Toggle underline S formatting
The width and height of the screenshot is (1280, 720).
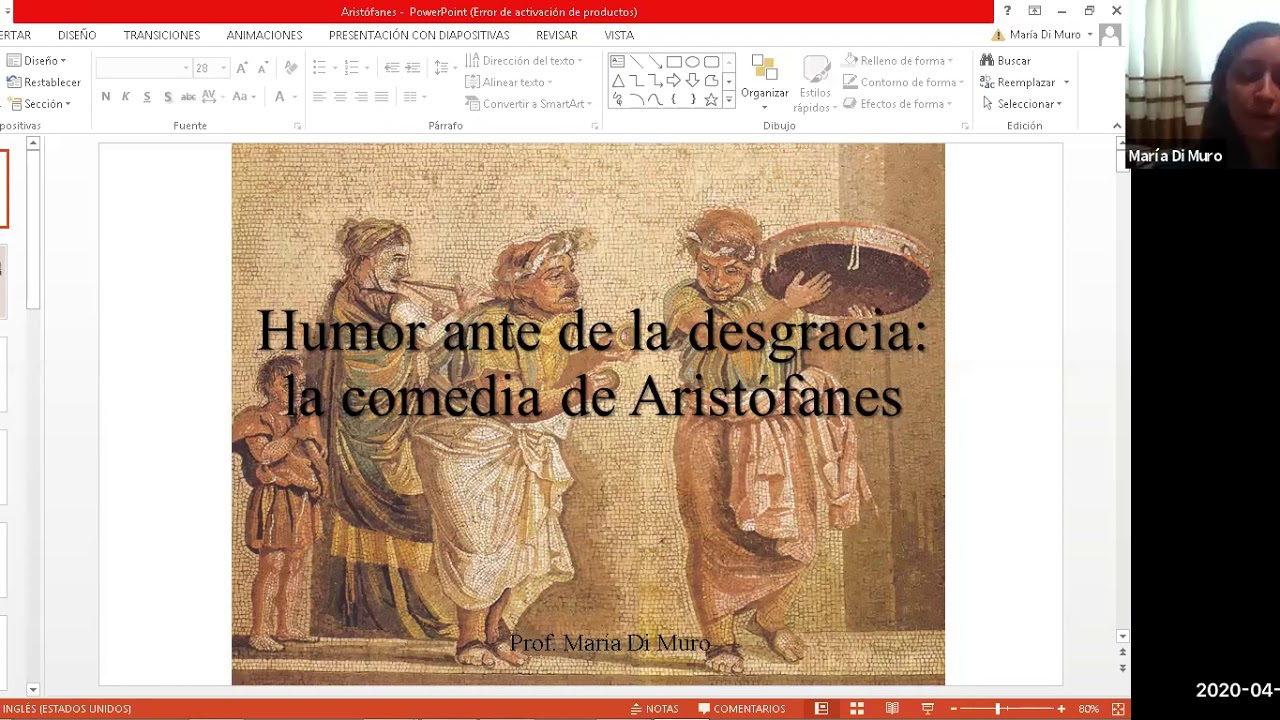point(146,97)
